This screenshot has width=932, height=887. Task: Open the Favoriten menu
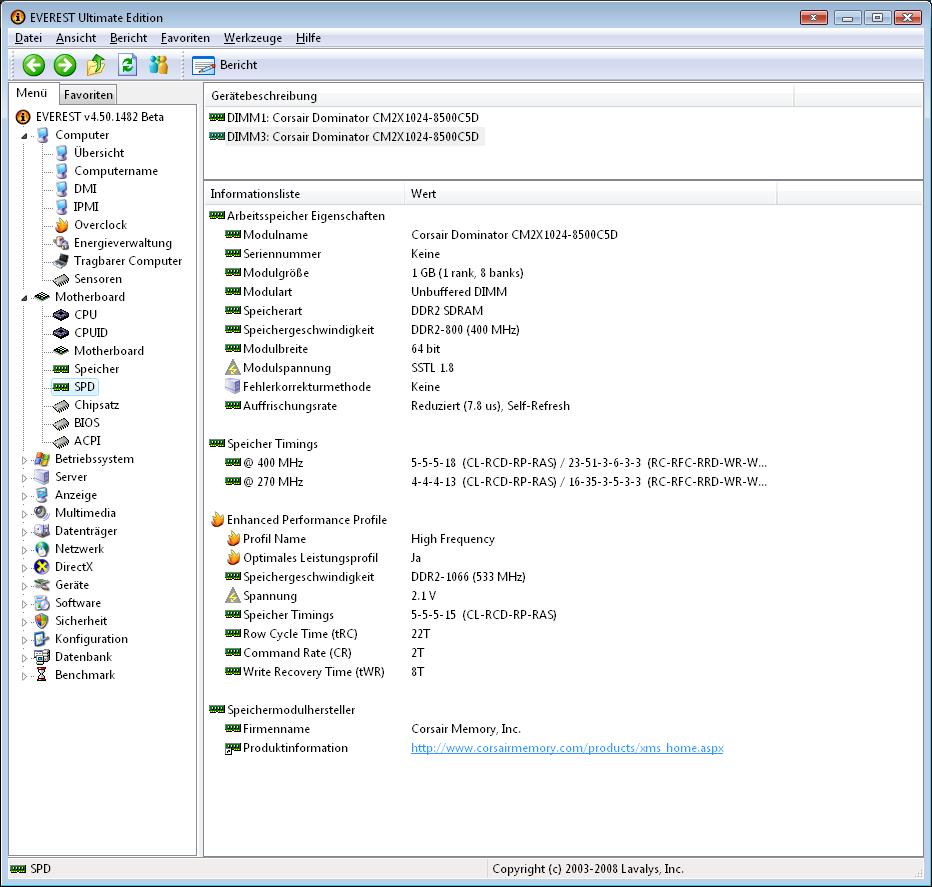[x=185, y=38]
